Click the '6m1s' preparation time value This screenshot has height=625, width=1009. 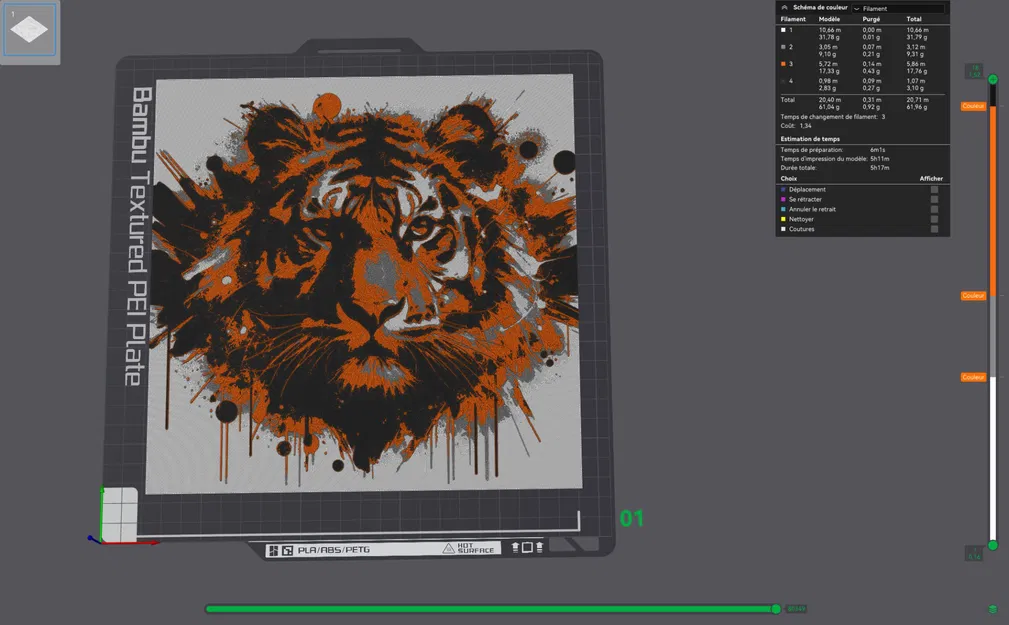tap(877, 150)
